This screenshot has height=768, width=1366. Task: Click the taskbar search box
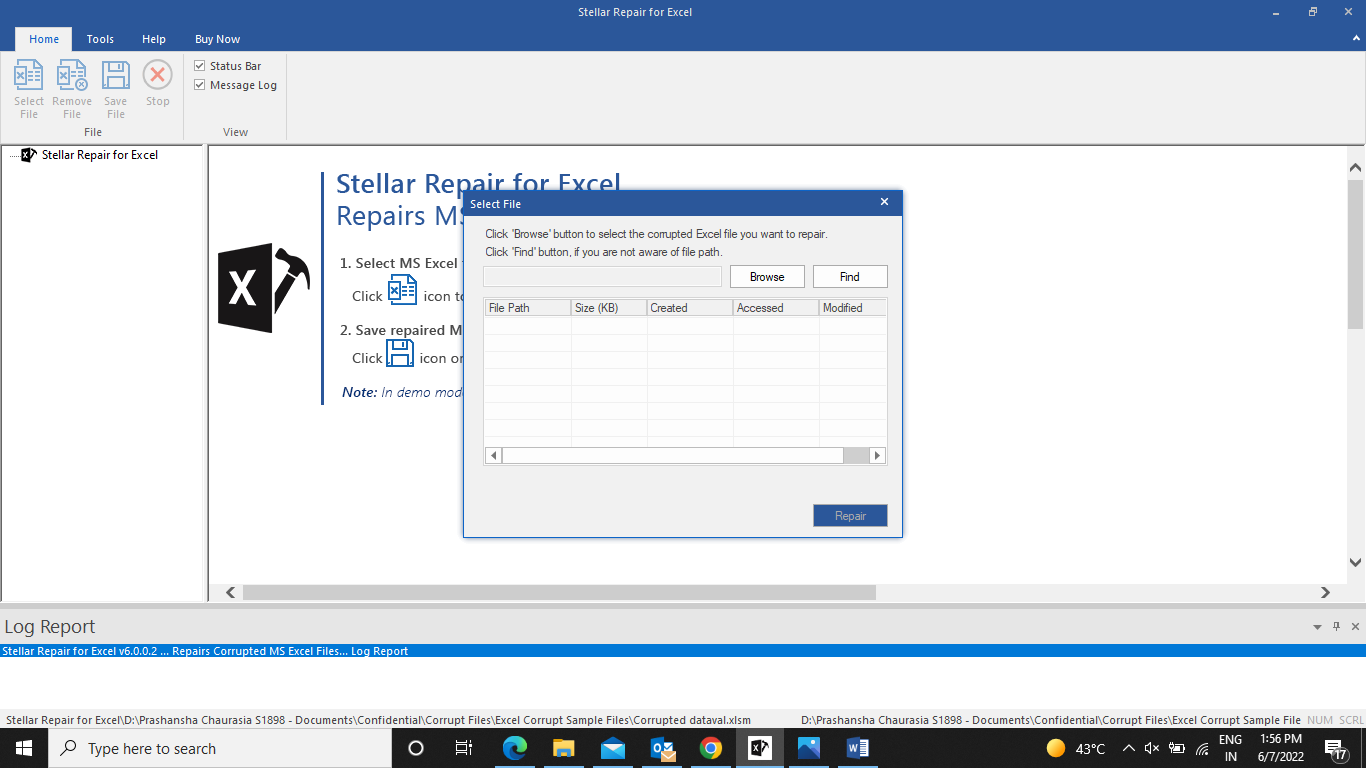(x=220, y=748)
